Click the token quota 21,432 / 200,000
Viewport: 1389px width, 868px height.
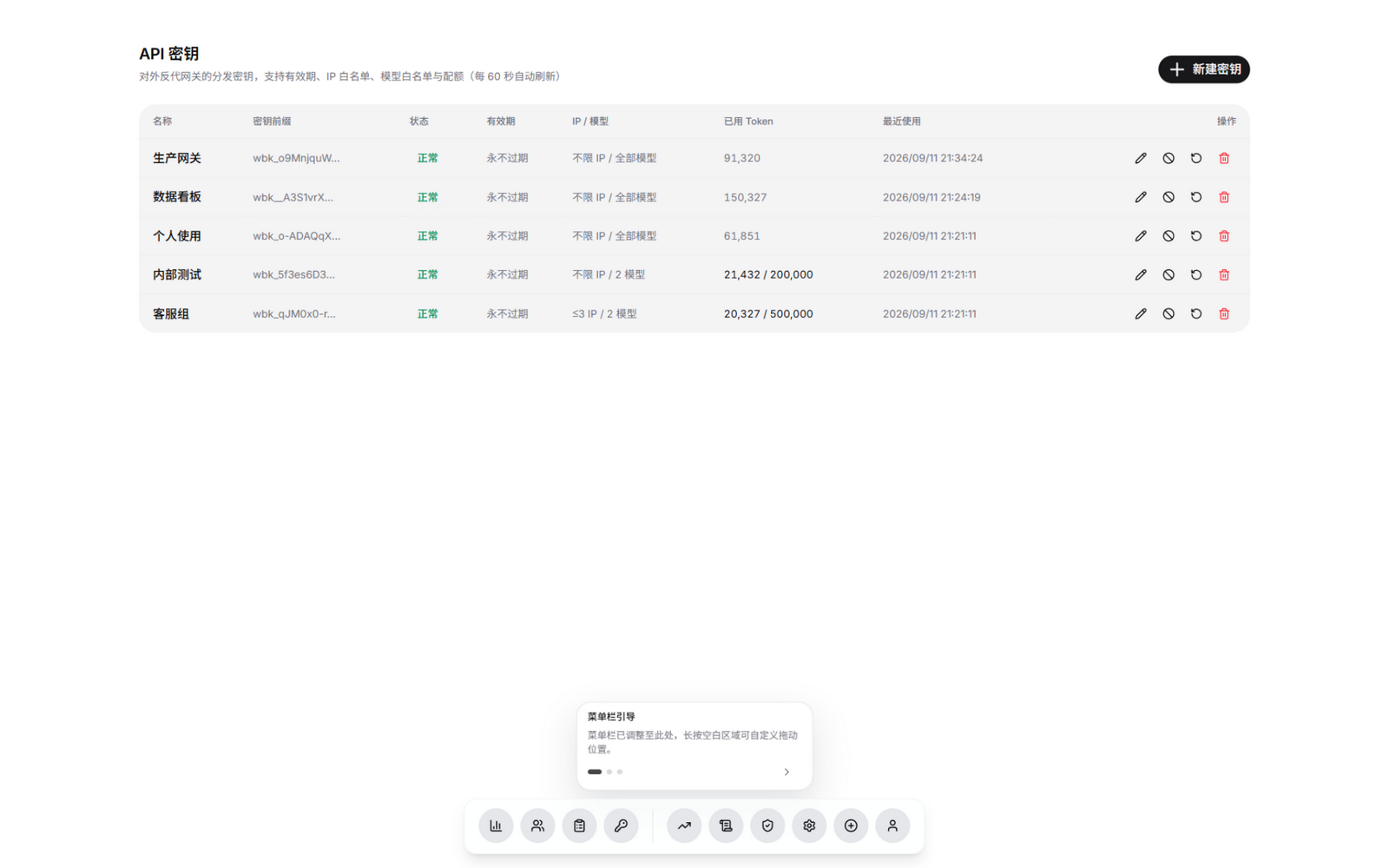tap(768, 274)
